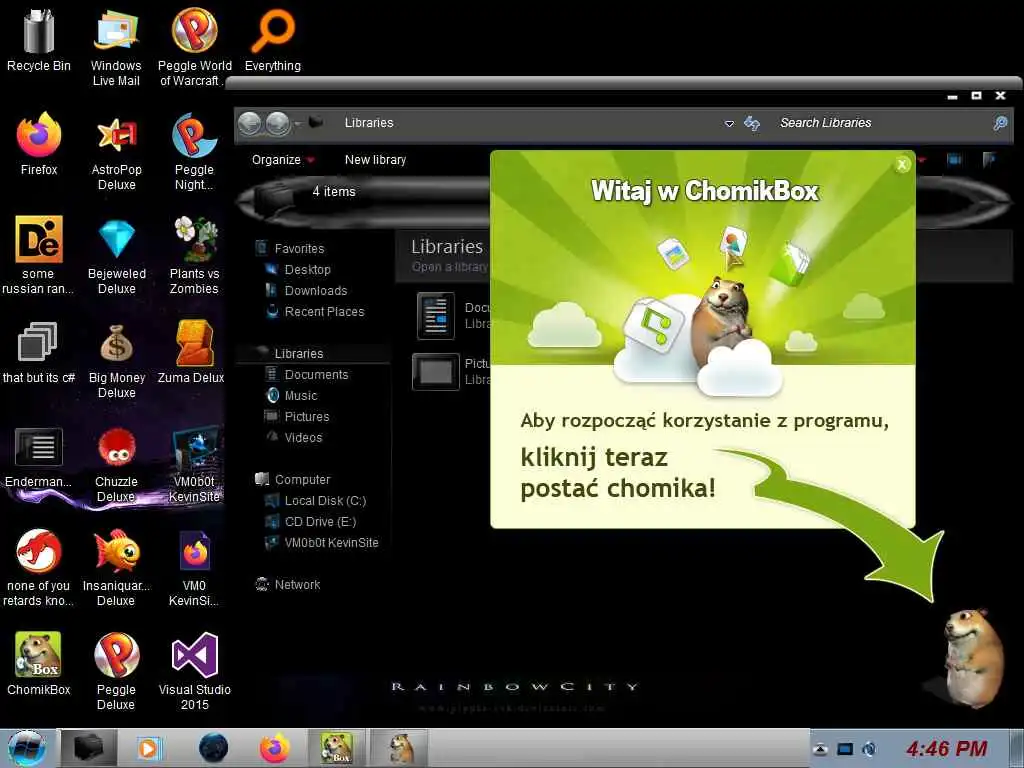This screenshot has height=768, width=1024.
Task: Open the Peggle Nights shortcut
Action: click(194, 150)
